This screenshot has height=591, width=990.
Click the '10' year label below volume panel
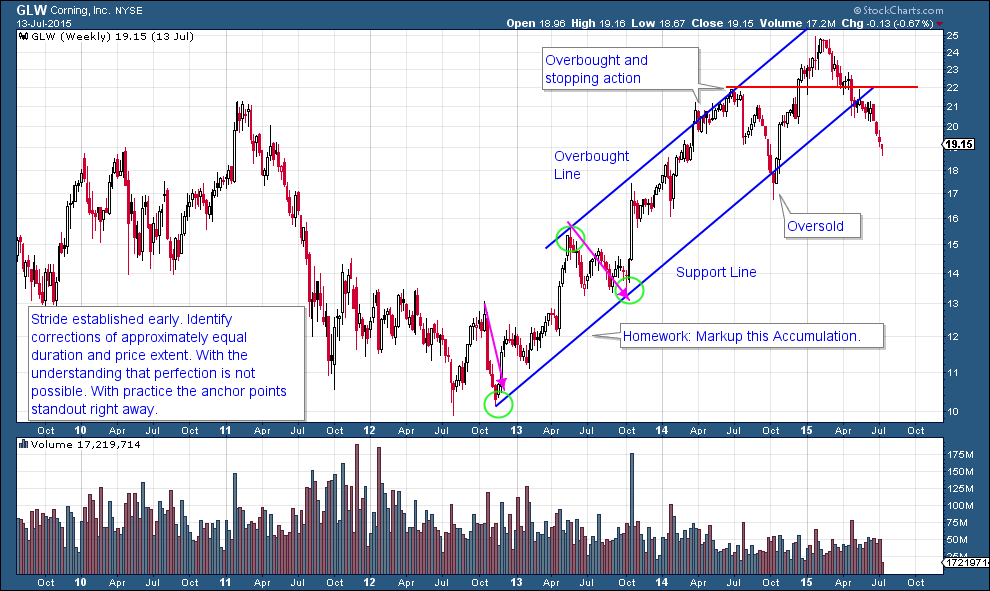pos(80,582)
